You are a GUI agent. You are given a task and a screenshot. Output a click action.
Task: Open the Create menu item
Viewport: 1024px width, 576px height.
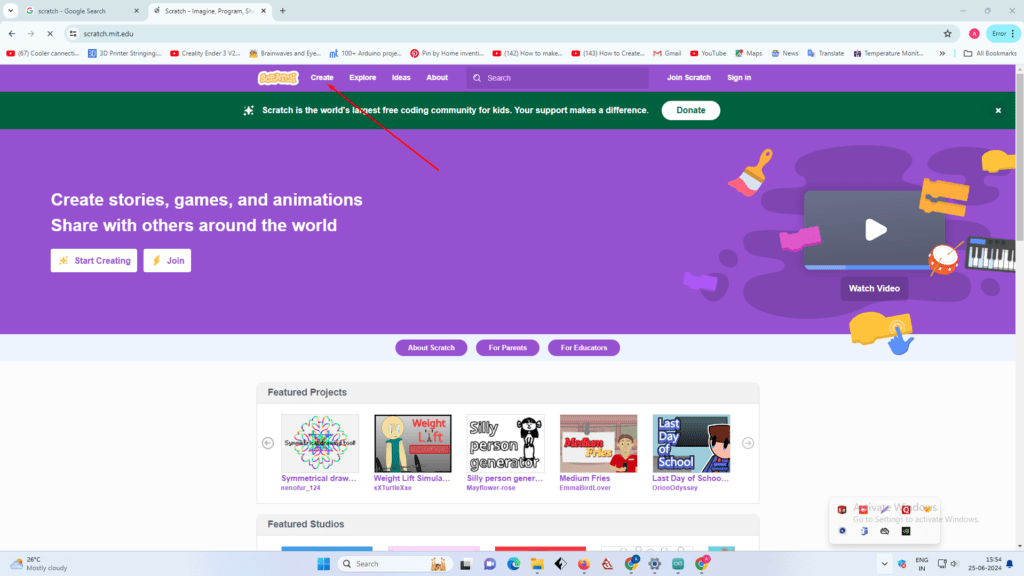322,78
